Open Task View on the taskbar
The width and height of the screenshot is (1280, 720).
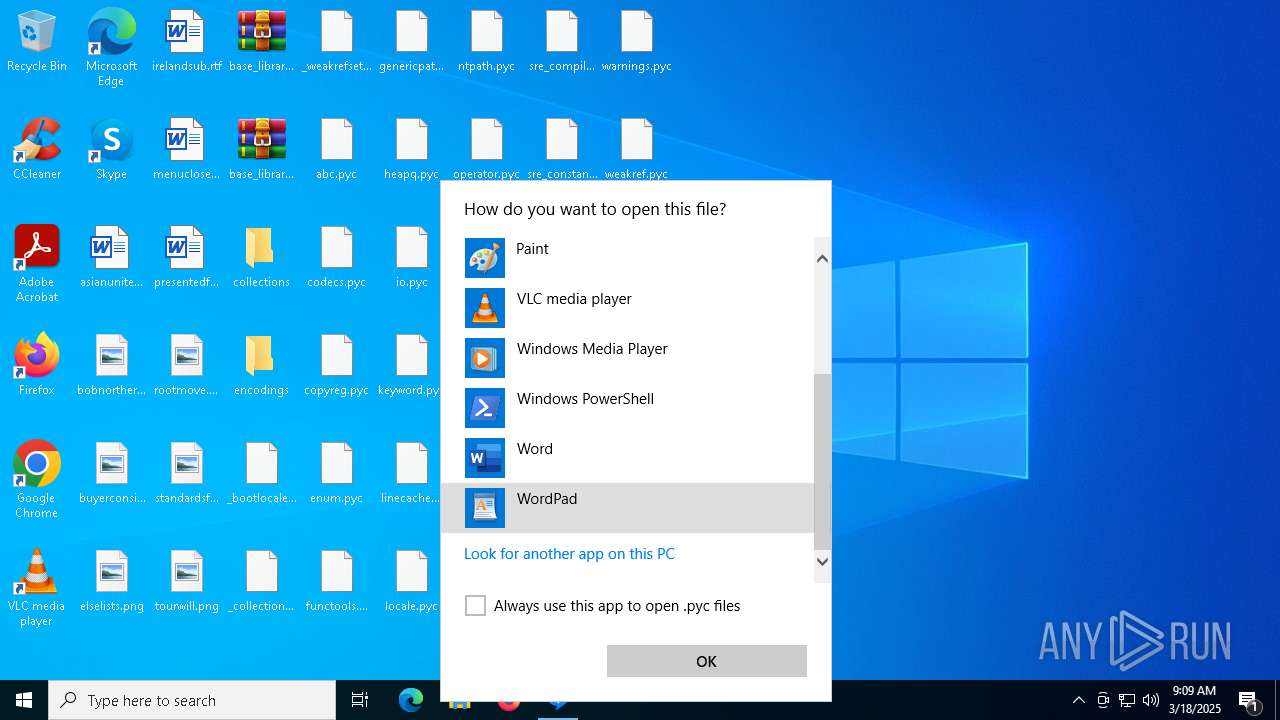(x=360, y=700)
